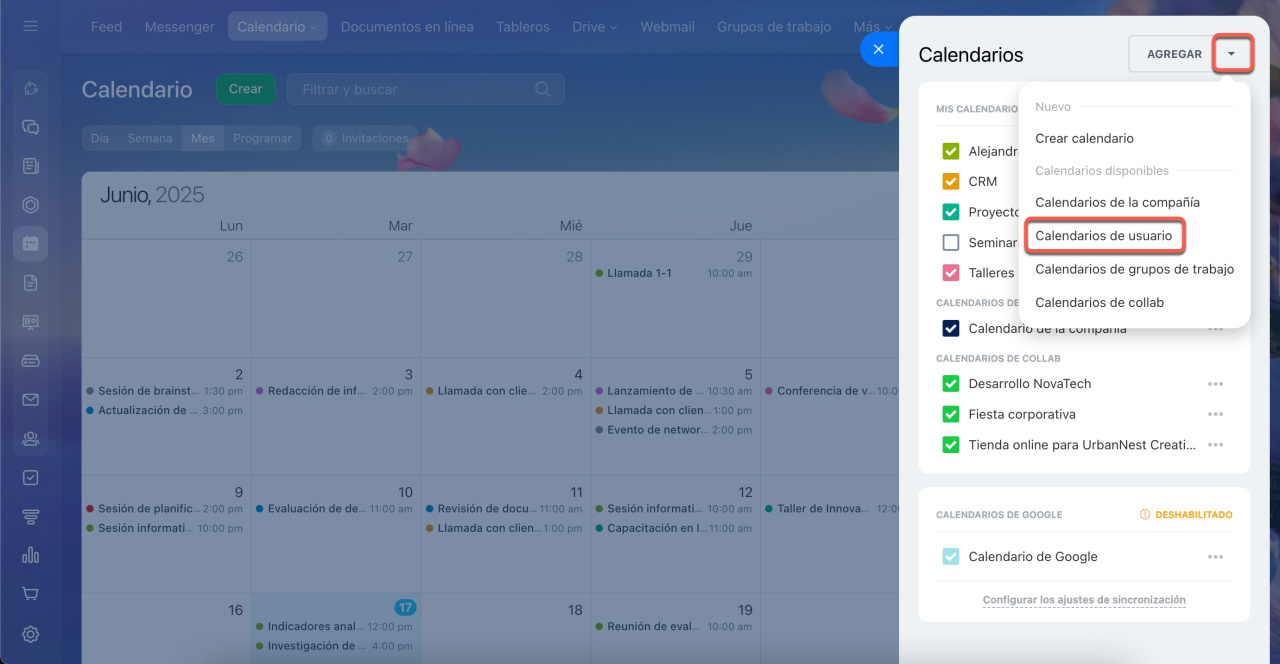Screen dimensions: 1280x664
Task: Switch calendar to Día view
Action: point(100,138)
